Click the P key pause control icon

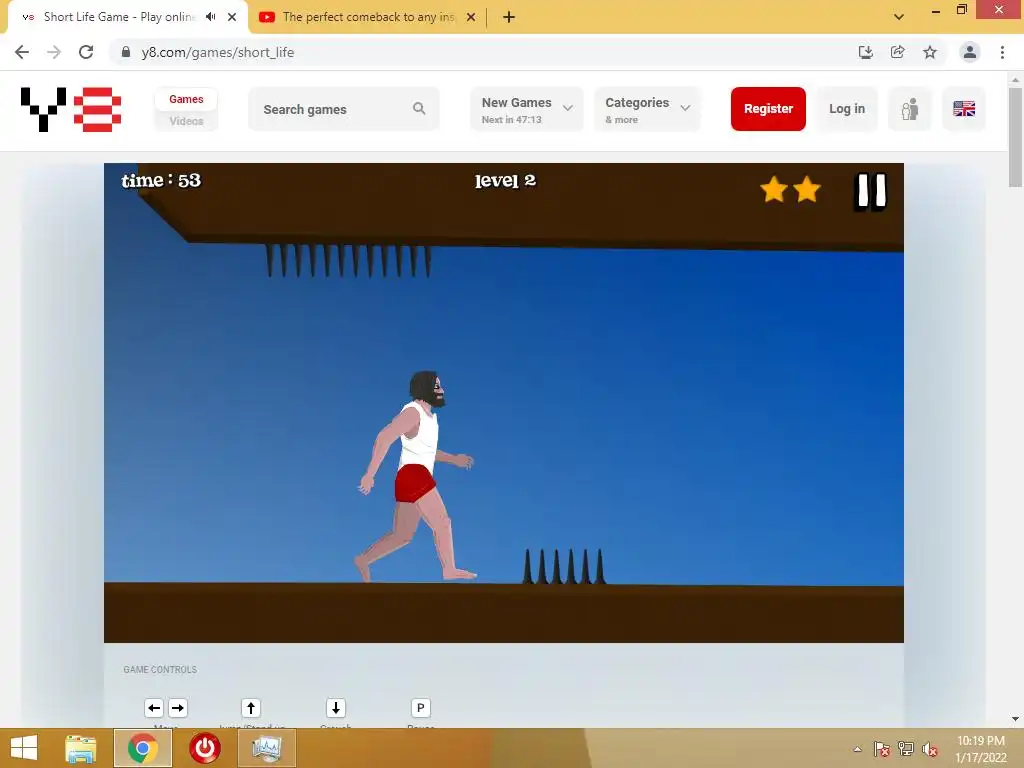pos(421,708)
